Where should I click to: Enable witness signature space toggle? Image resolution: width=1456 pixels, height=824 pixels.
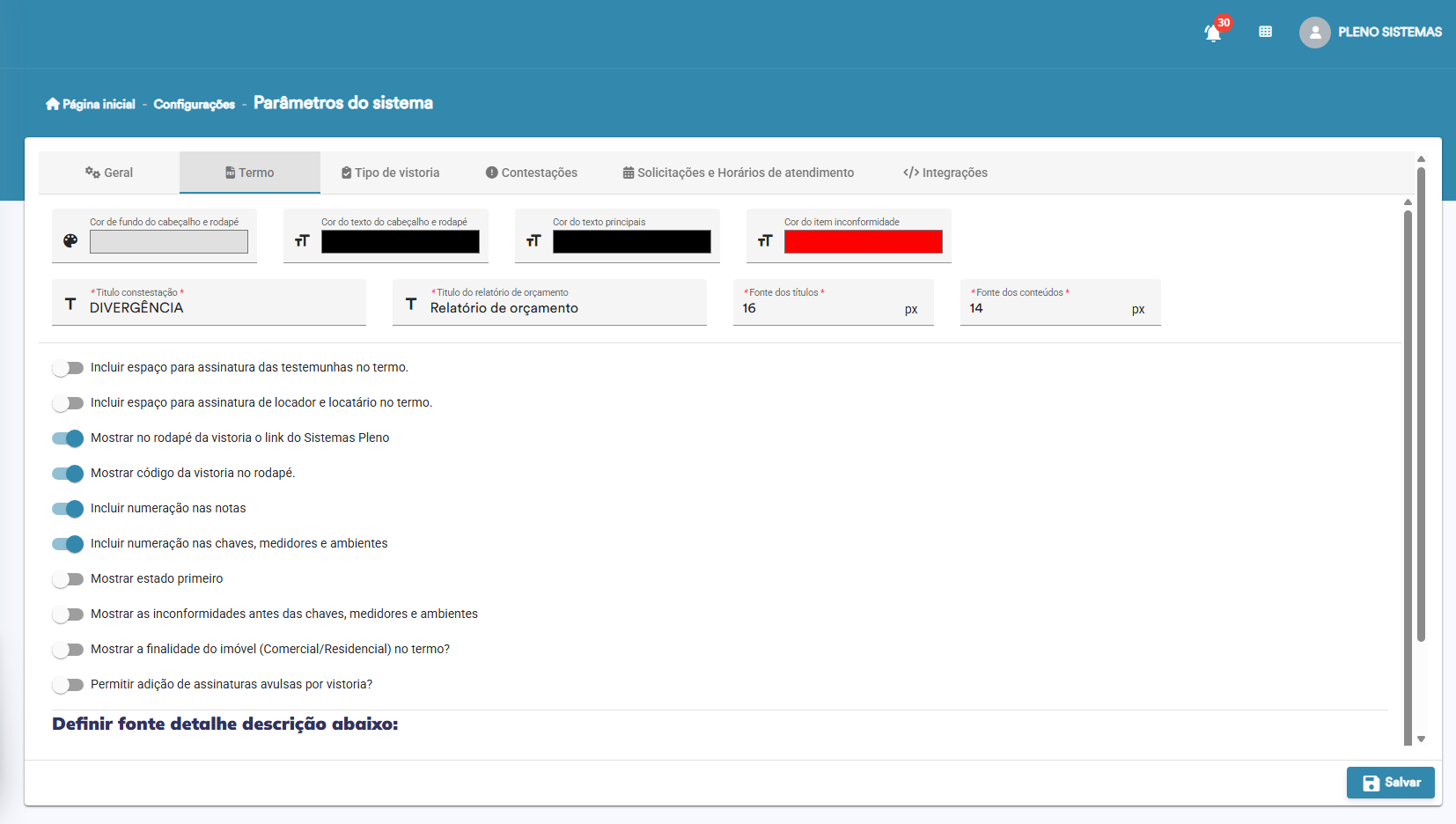pos(68,368)
